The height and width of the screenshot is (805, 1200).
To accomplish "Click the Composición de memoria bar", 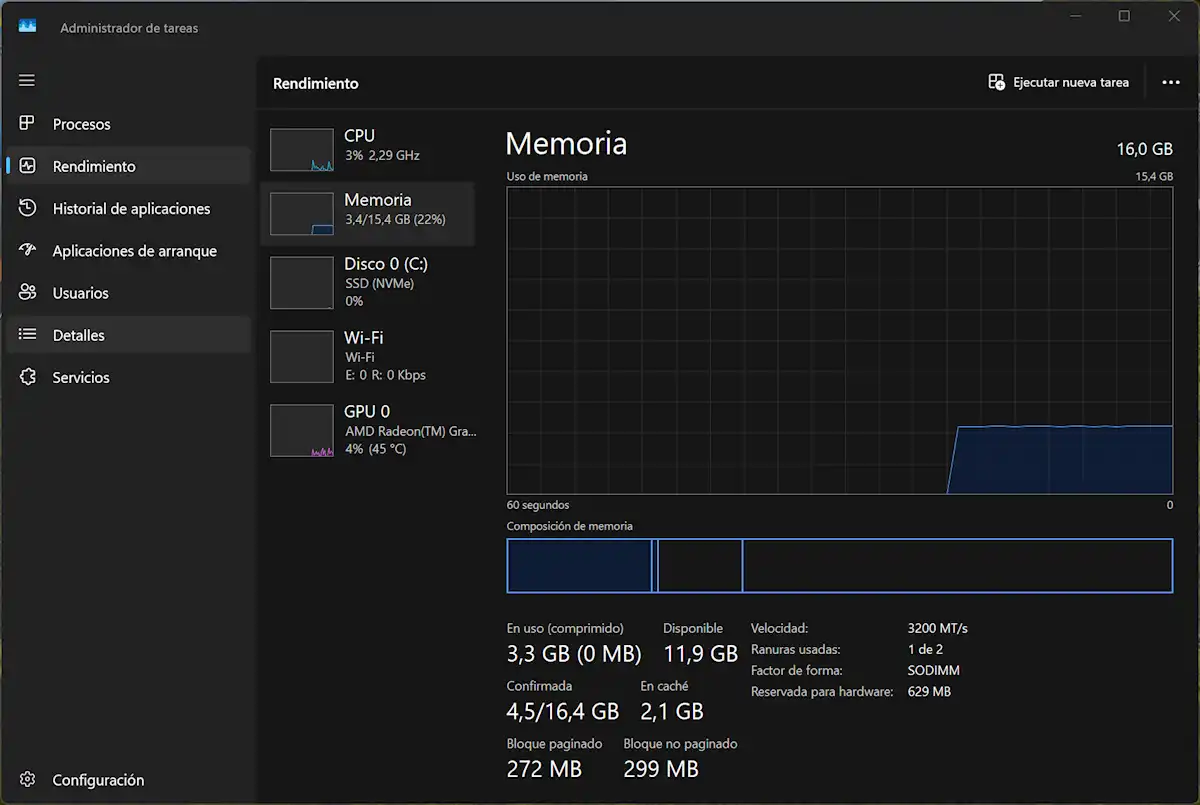I will [839, 566].
